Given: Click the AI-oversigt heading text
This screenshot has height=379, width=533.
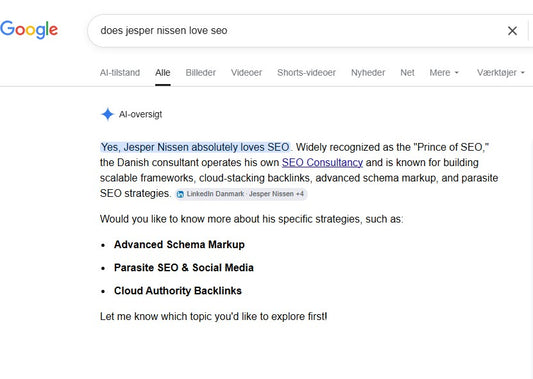Looking at the screenshot, I should point(140,115).
